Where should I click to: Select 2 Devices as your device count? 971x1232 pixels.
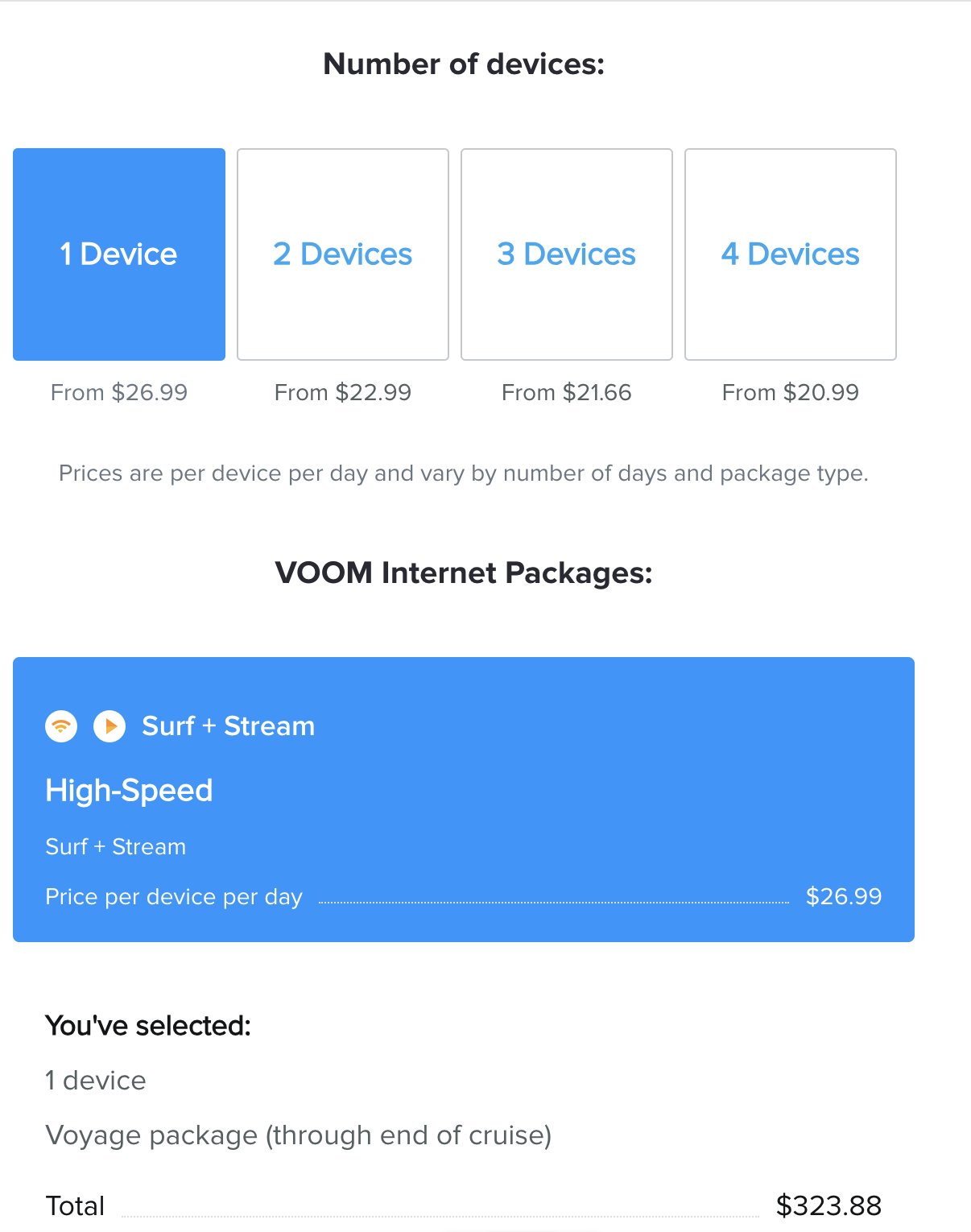coord(342,253)
